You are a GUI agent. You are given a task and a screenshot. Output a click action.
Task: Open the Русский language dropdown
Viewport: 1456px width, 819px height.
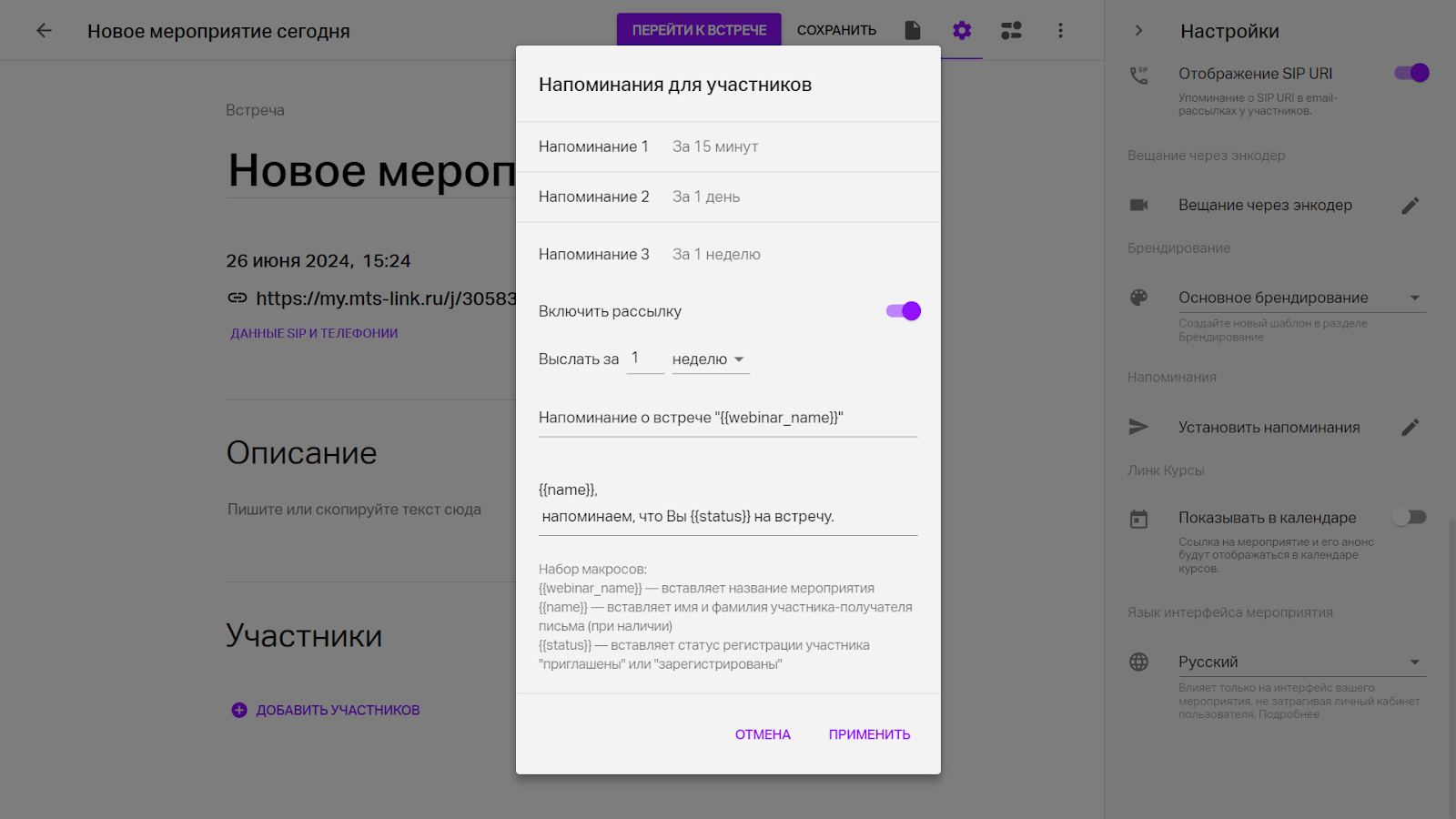[1301, 662]
